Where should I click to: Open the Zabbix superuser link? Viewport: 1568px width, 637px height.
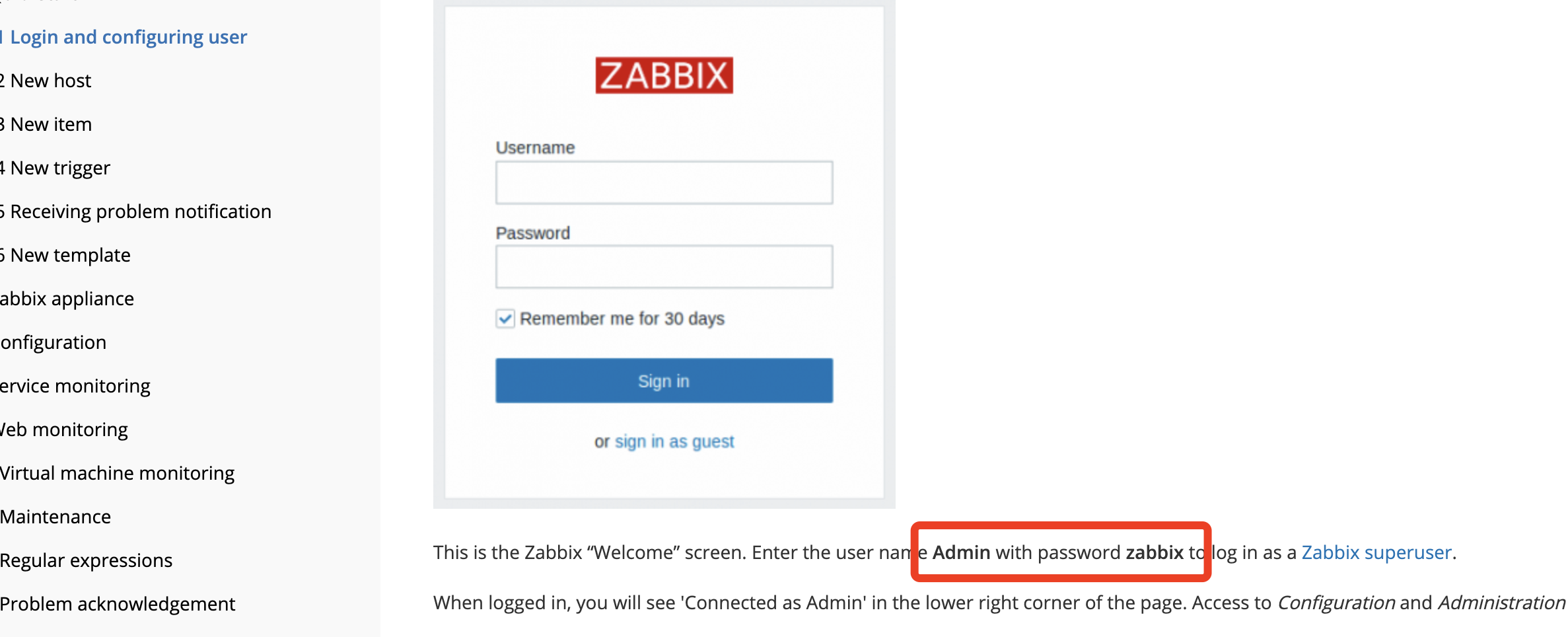click(x=1376, y=552)
